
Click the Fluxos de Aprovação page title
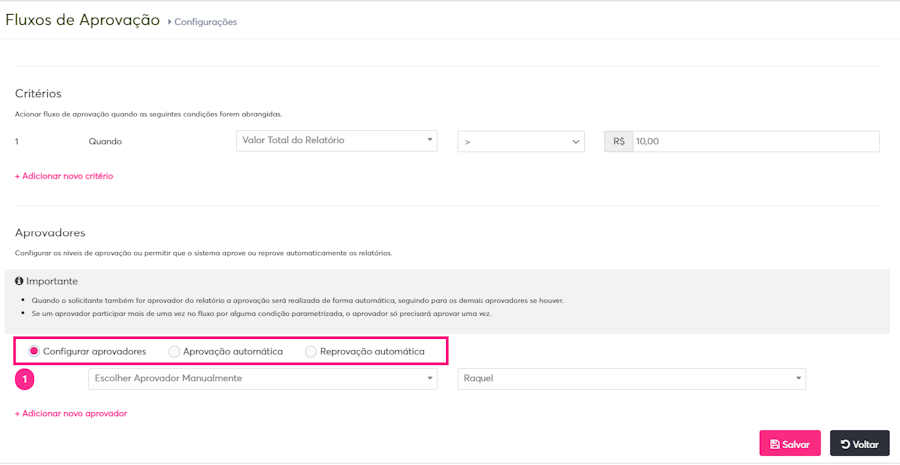point(83,20)
